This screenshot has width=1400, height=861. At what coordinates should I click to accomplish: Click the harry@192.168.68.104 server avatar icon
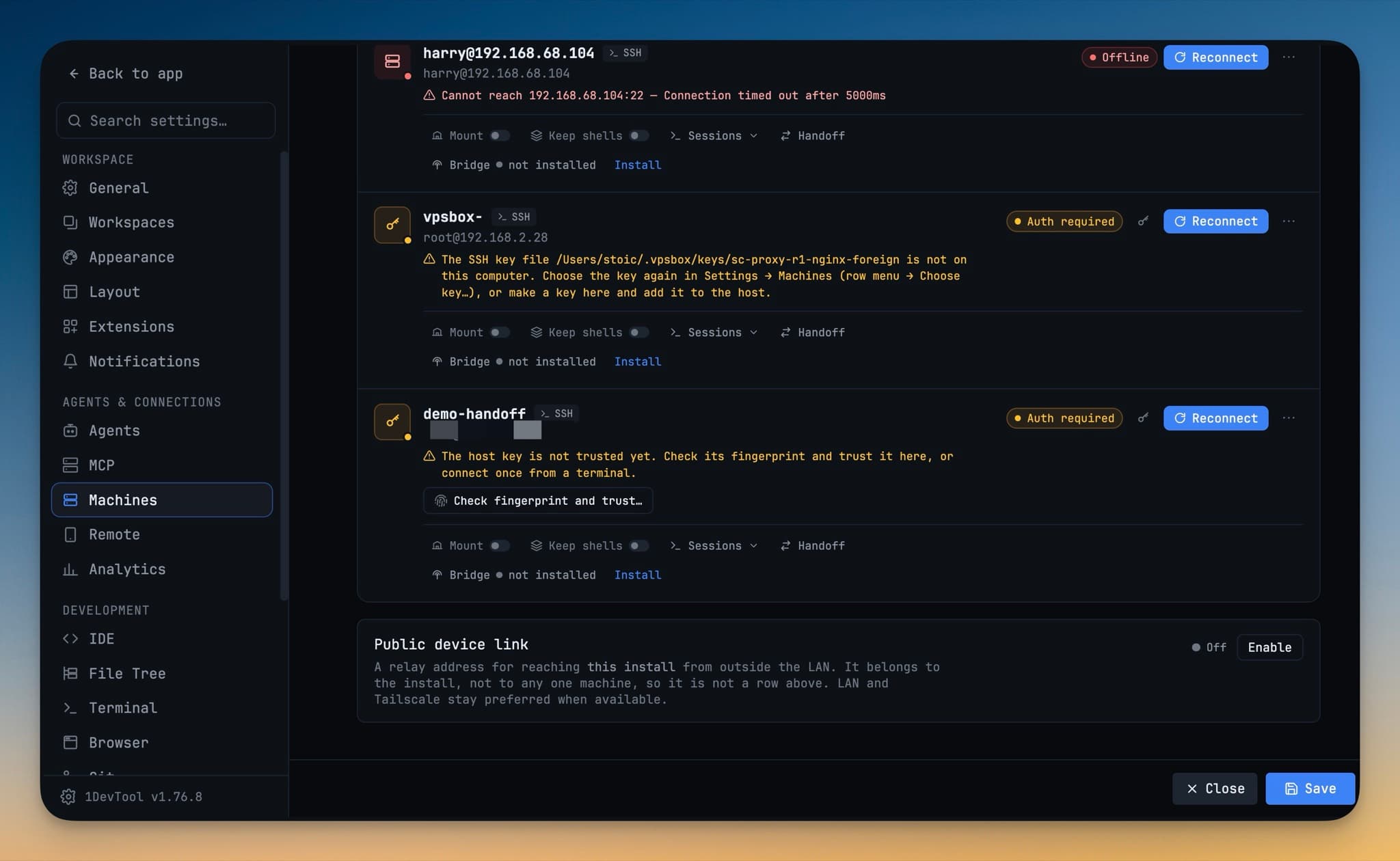click(x=392, y=61)
